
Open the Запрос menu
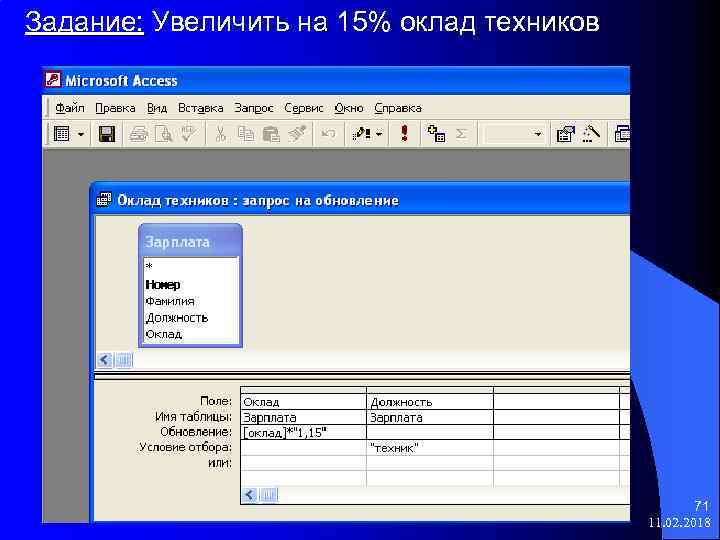pos(254,108)
